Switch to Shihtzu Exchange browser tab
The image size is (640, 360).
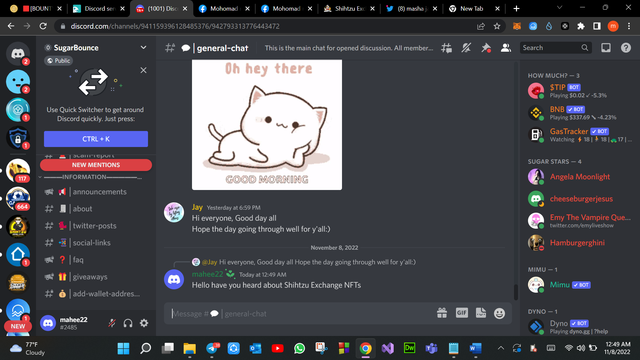[349, 9]
